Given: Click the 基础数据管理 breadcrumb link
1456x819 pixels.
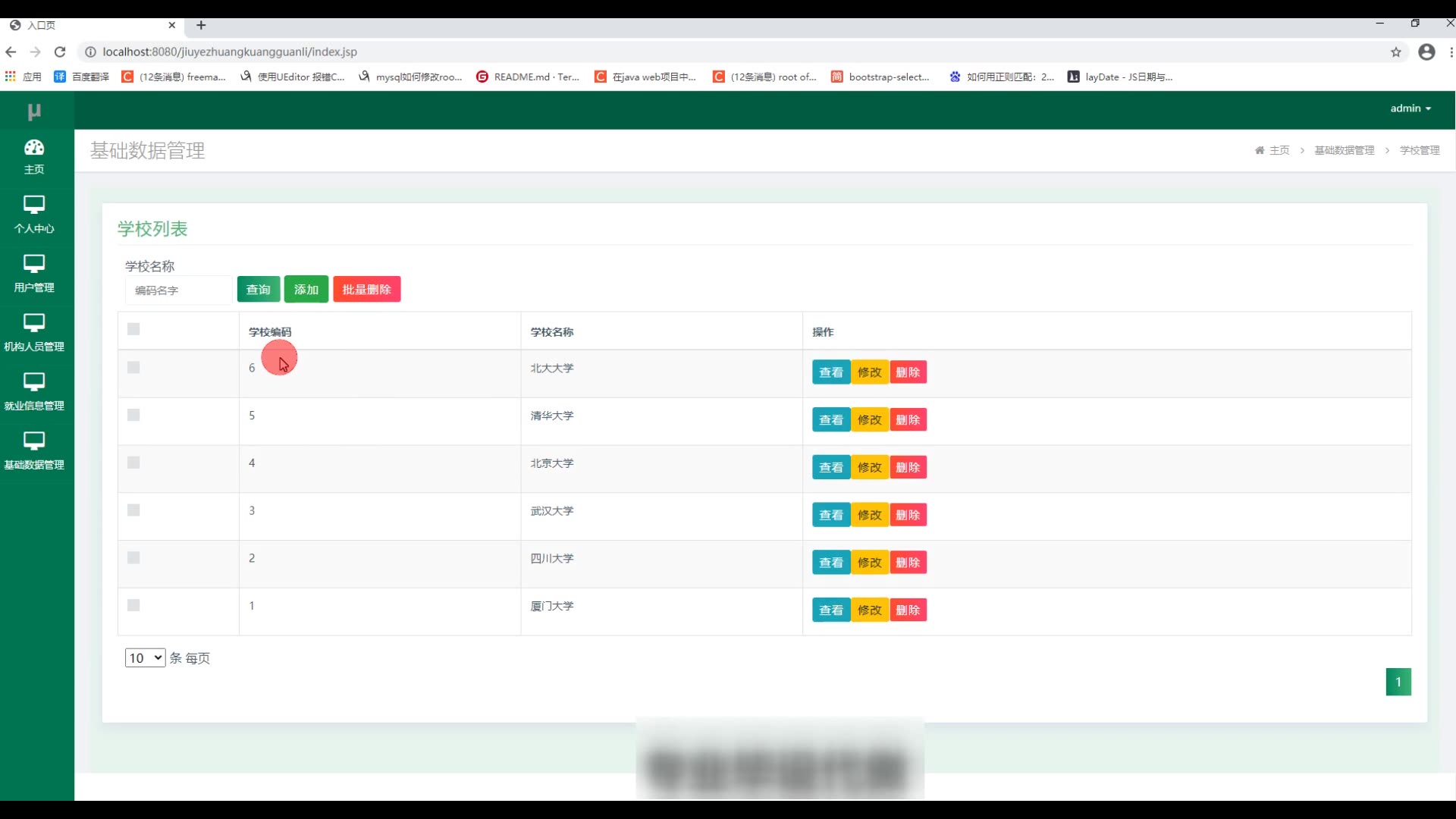Looking at the screenshot, I should click(x=1344, y=150).
